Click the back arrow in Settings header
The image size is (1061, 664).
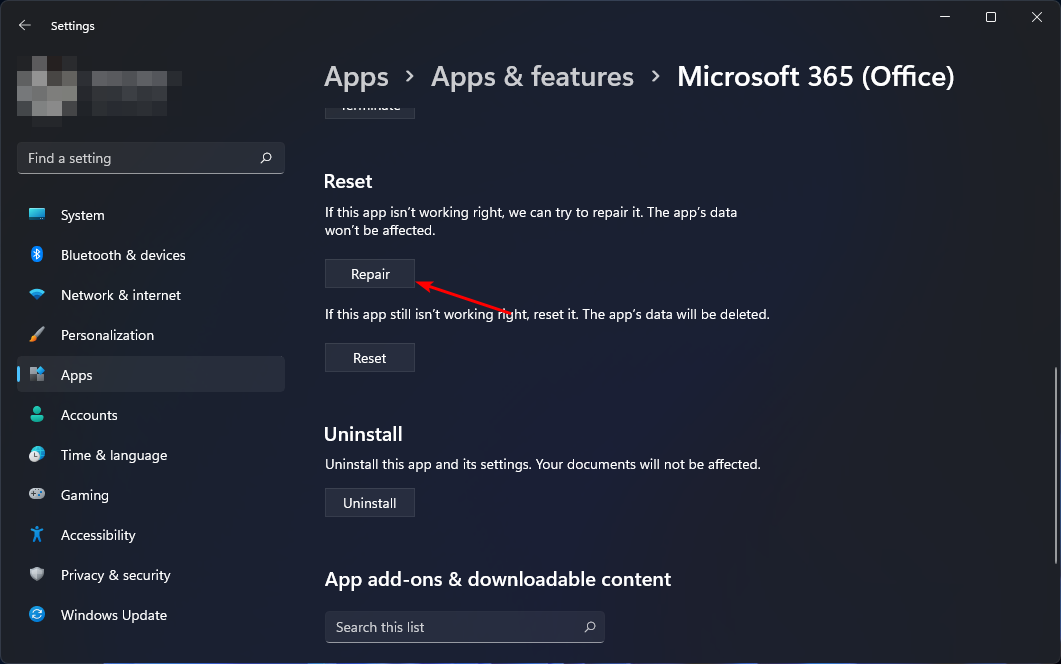coord(25,25)
